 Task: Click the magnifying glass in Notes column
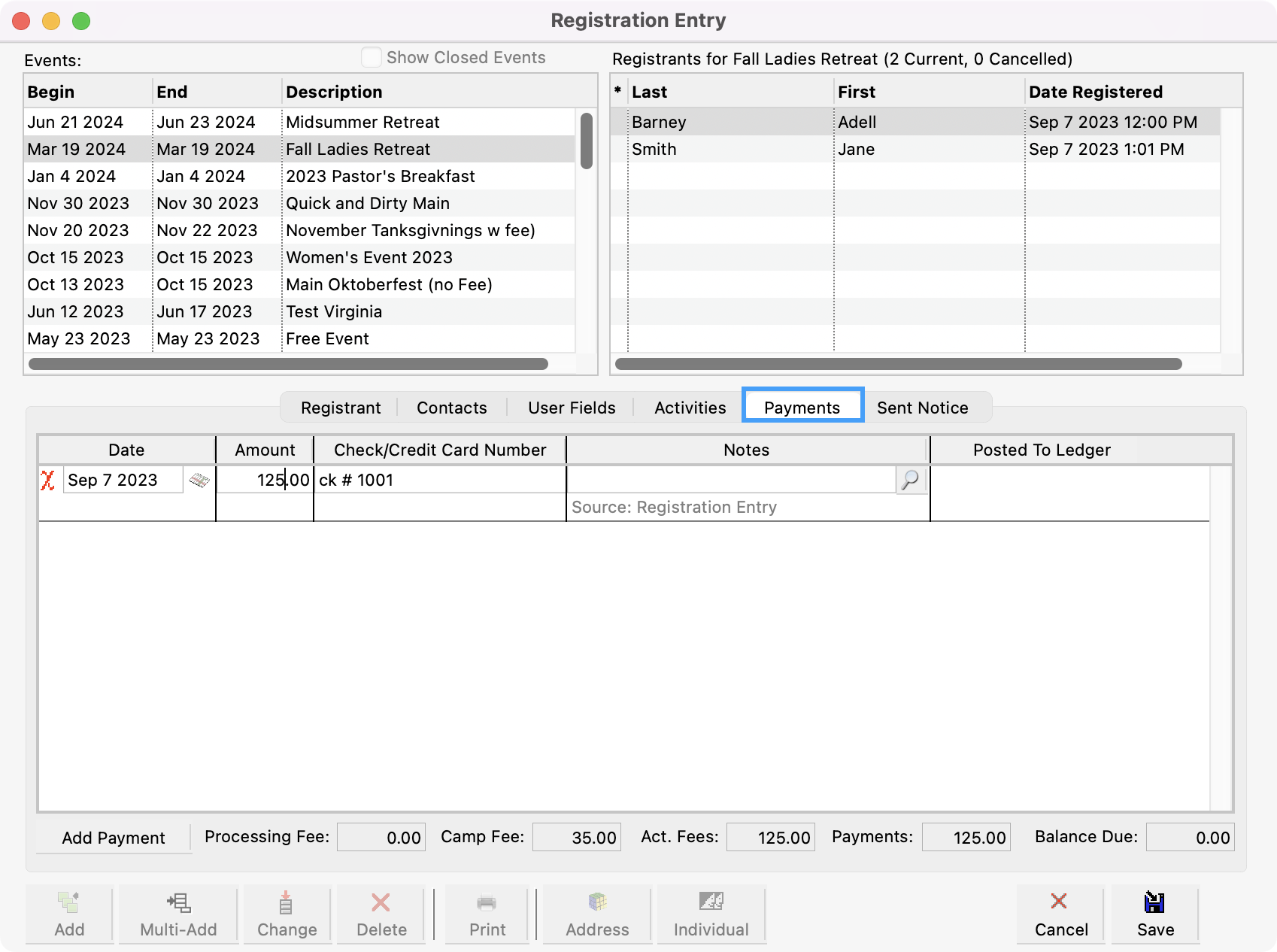click(910, 480)
